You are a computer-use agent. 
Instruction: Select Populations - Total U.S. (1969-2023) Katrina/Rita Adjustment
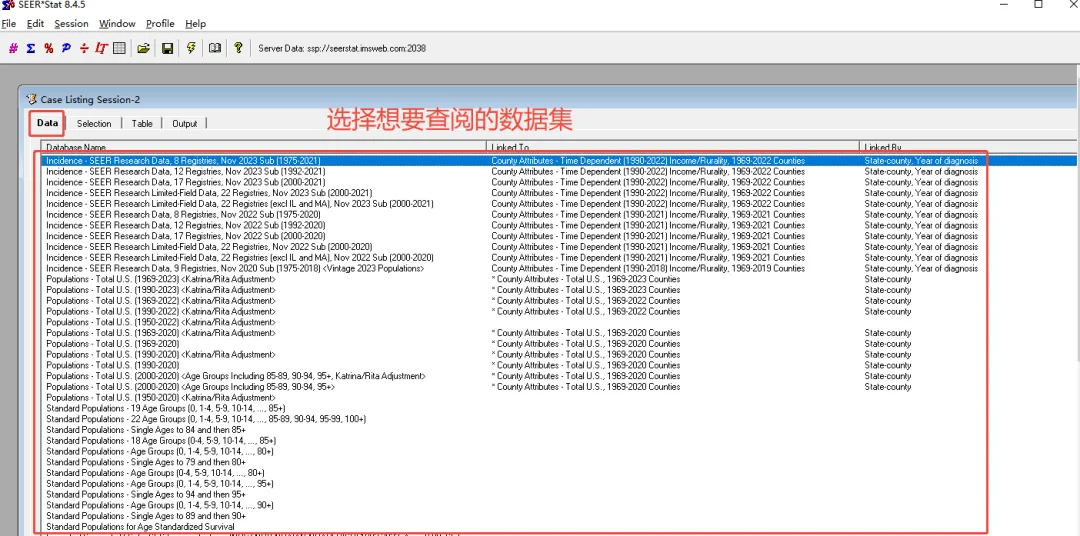point(160,279)
